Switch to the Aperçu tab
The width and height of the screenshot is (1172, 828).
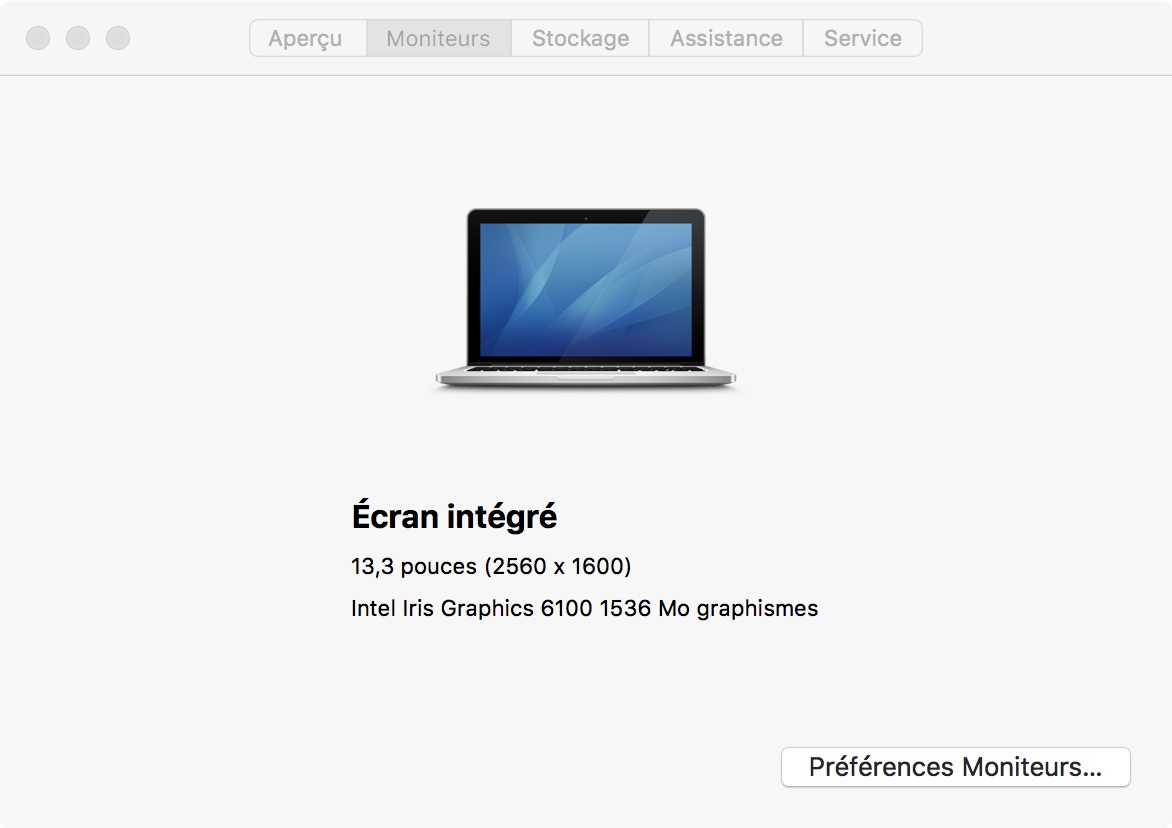coord(308,38)
